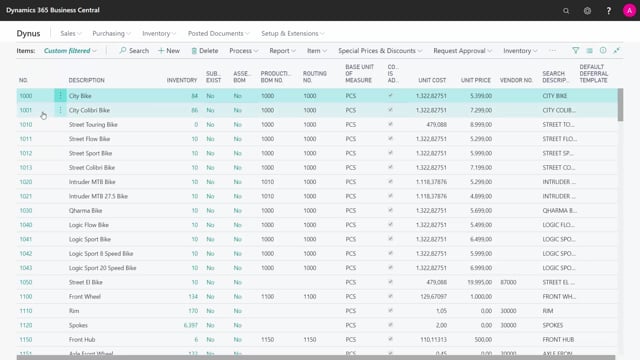Toggle cost adjusted checkbox for City Colibri Bike
The width and height of the screenshot is (640, 360).
(x=391, y=110)
